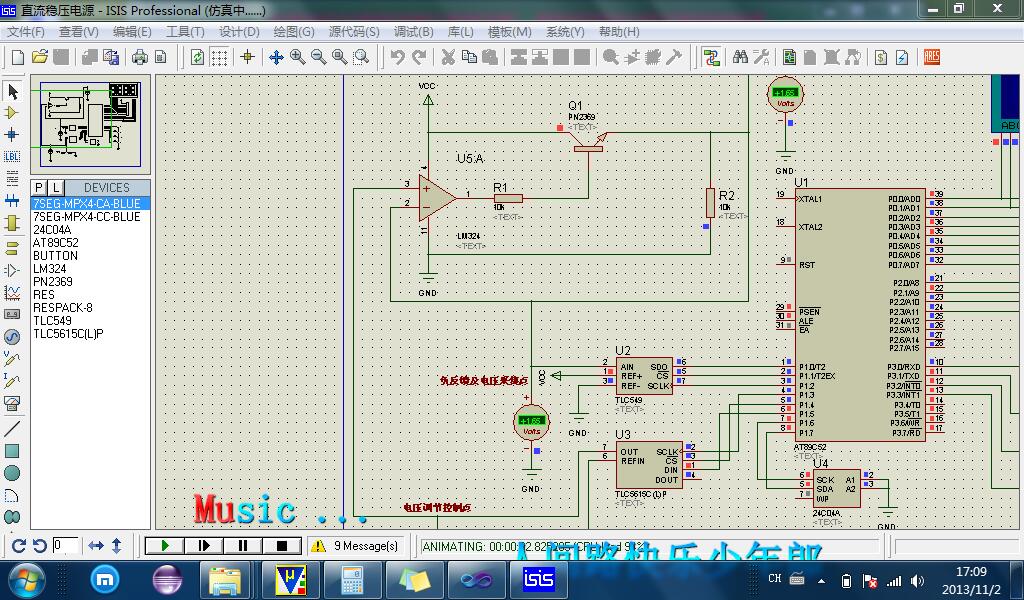Open the Bill of Materials icon
1024x600 pixels.
(x=881, y=57)
